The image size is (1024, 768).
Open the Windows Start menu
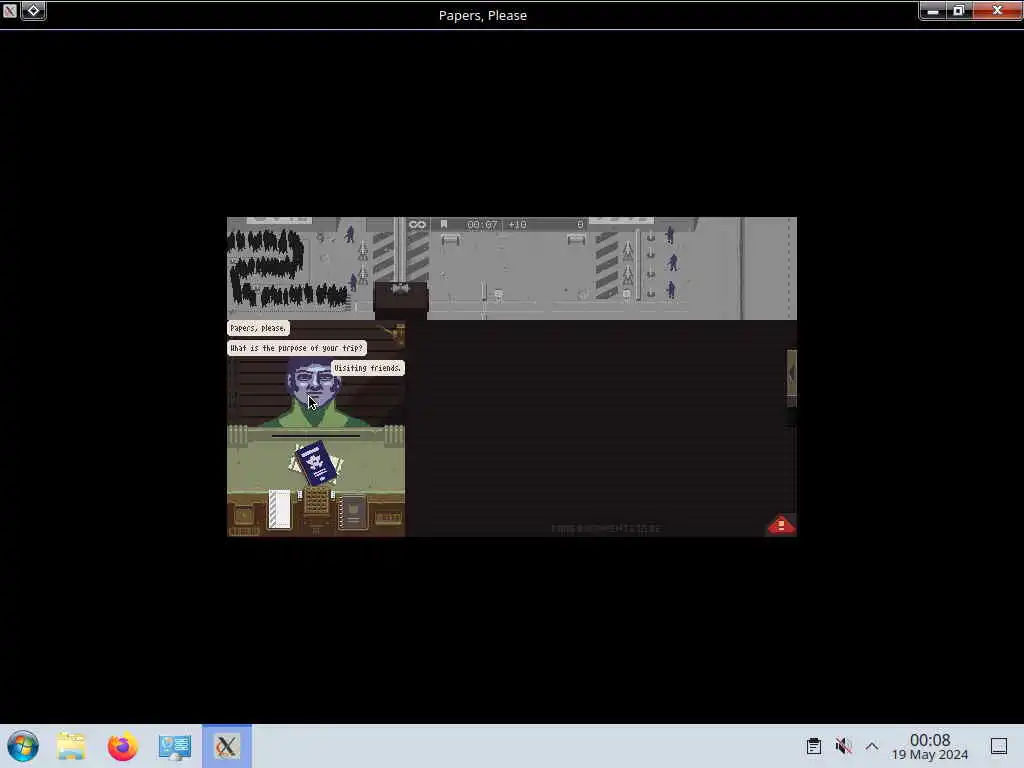click(23, 746)
